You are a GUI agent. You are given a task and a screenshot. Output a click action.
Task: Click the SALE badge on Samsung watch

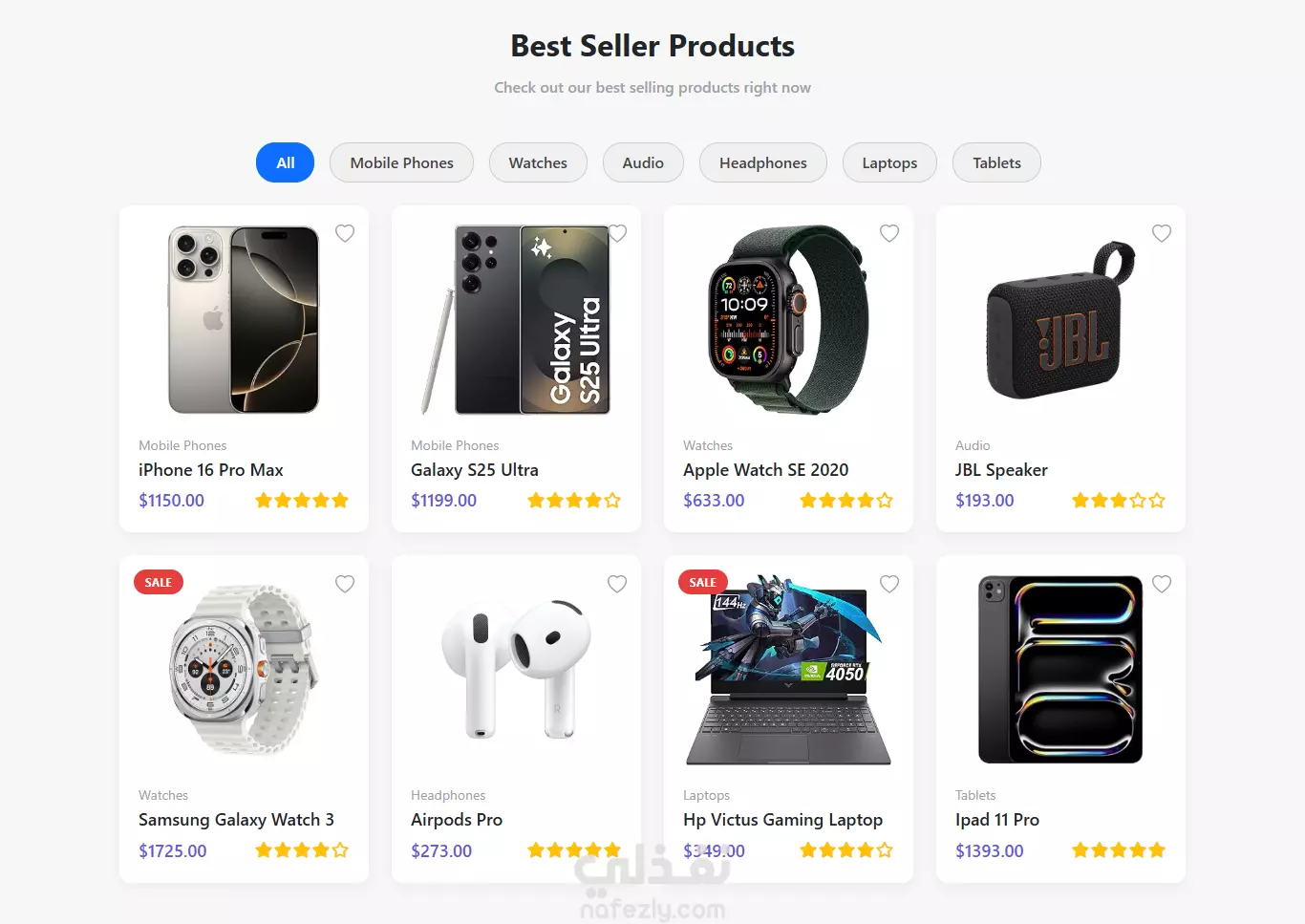(x=159, y=582)
